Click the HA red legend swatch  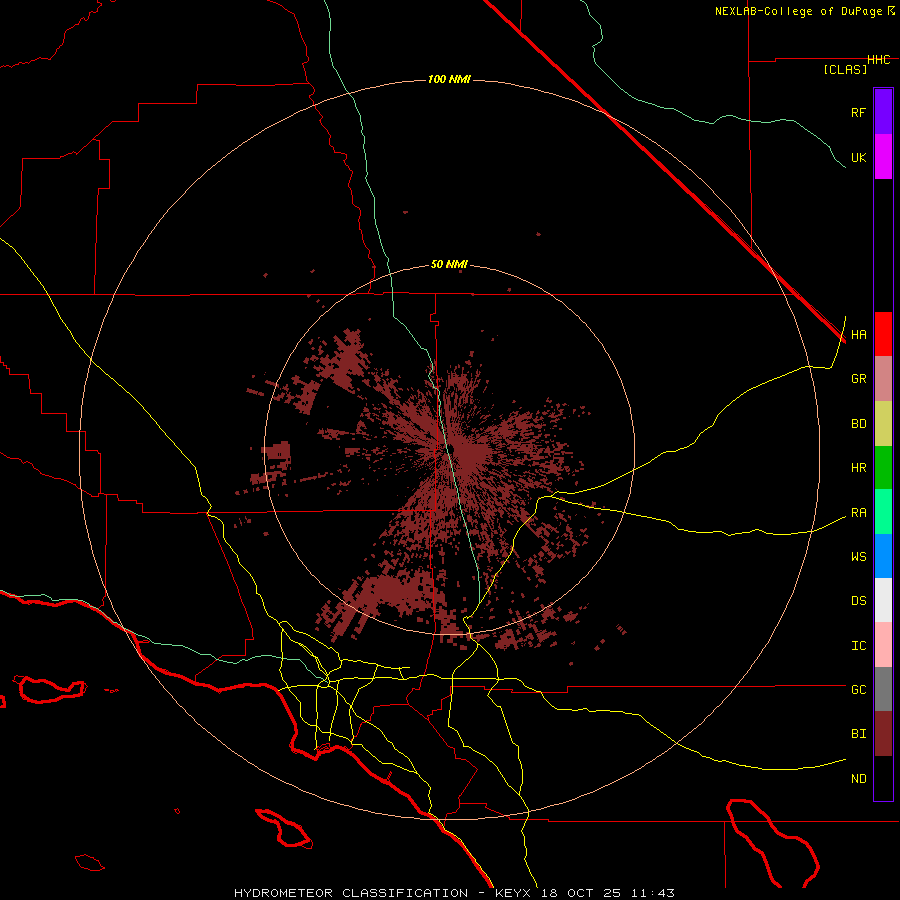pos(883,334)
